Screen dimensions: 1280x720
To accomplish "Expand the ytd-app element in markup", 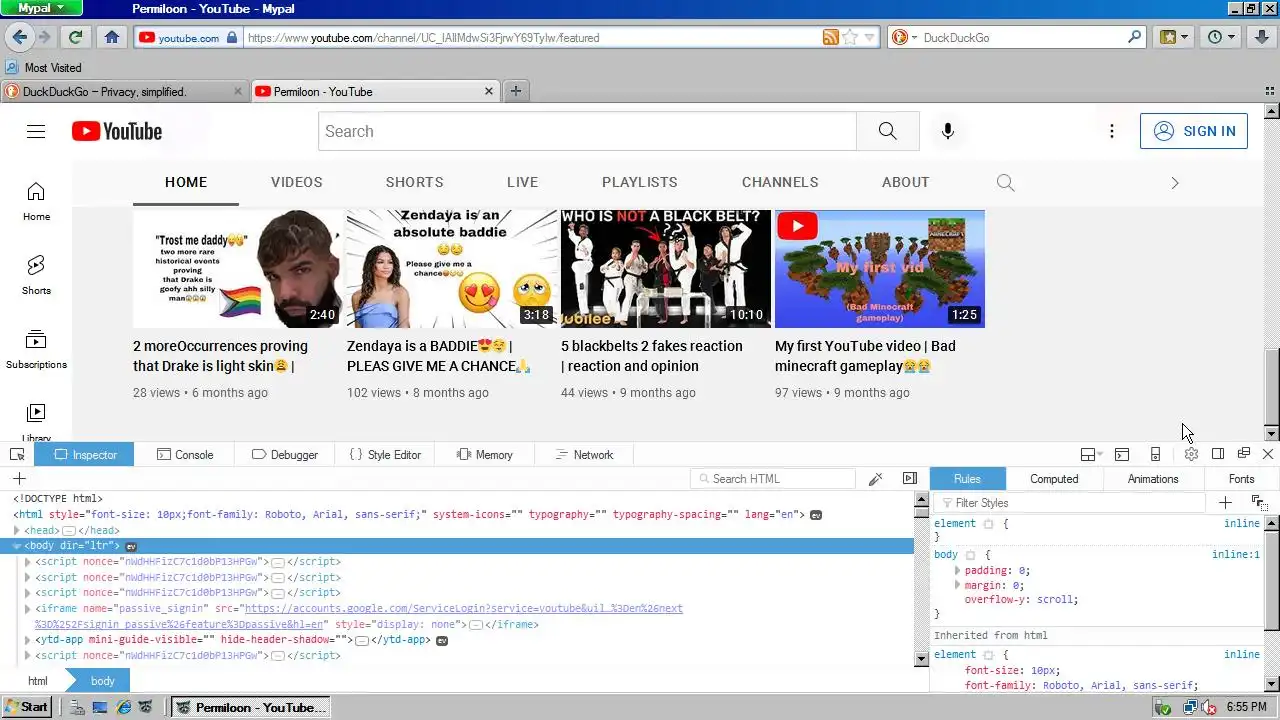I will coord(28,640).
